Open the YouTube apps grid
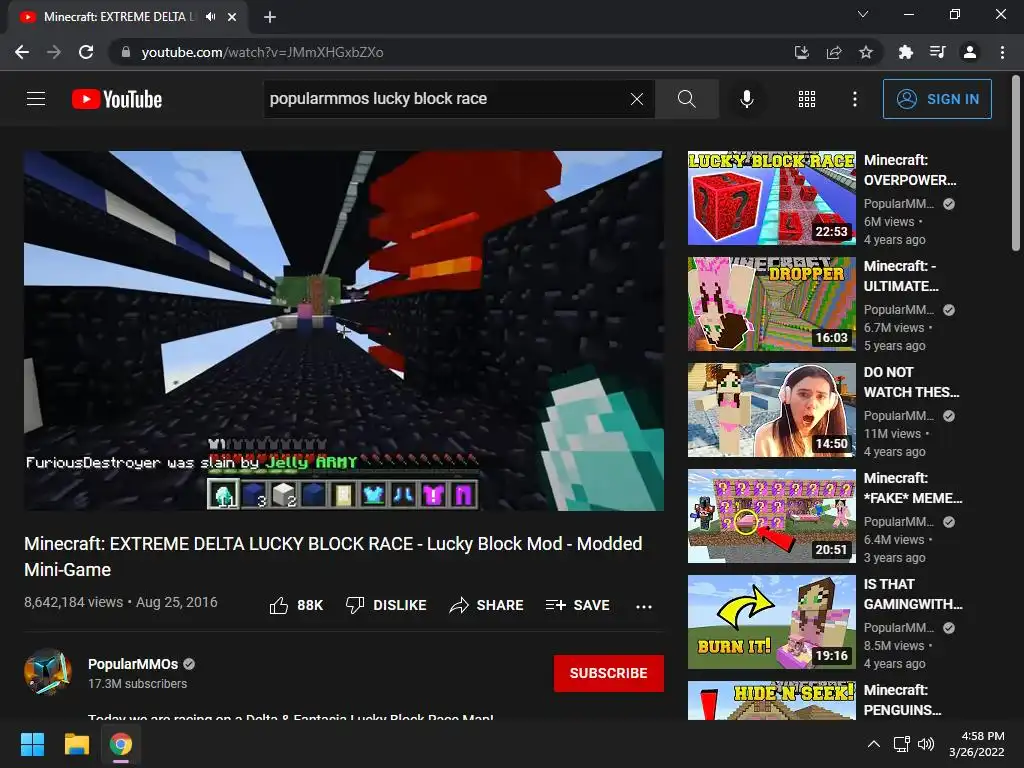The height and width of the screenshot is (768, 1024). coord(807,99)
